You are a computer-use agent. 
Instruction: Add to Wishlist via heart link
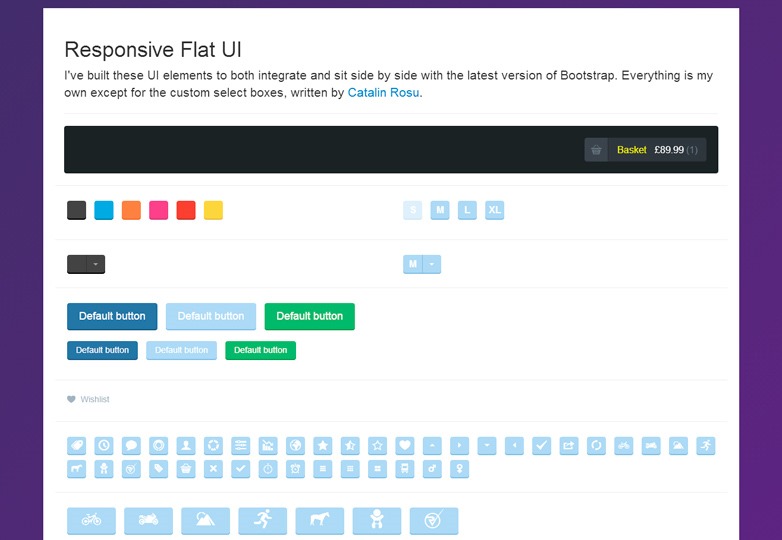coord(88,400)
